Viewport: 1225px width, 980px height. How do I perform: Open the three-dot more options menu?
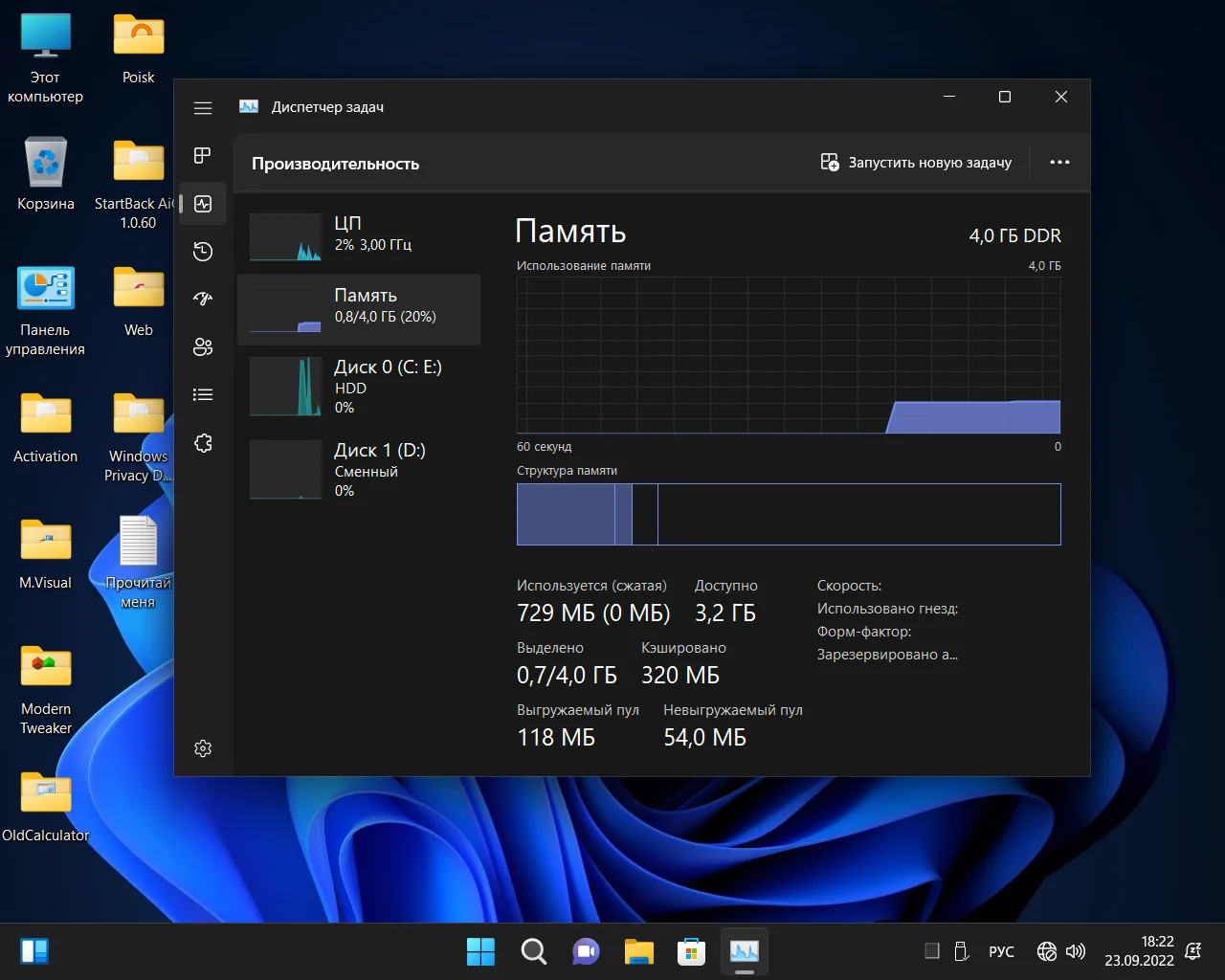tap(1059, 163)
